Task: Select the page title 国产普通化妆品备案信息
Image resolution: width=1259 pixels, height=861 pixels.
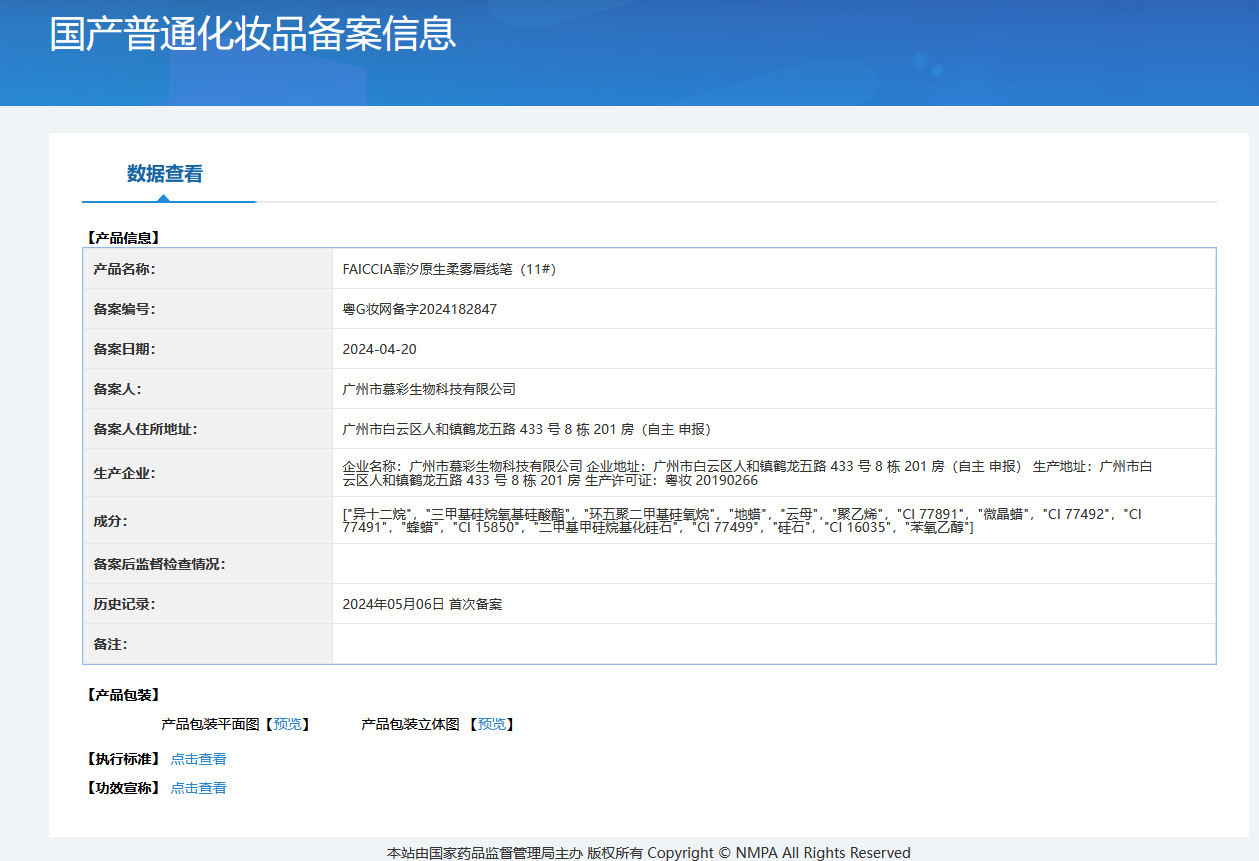Action: [253, 33]
